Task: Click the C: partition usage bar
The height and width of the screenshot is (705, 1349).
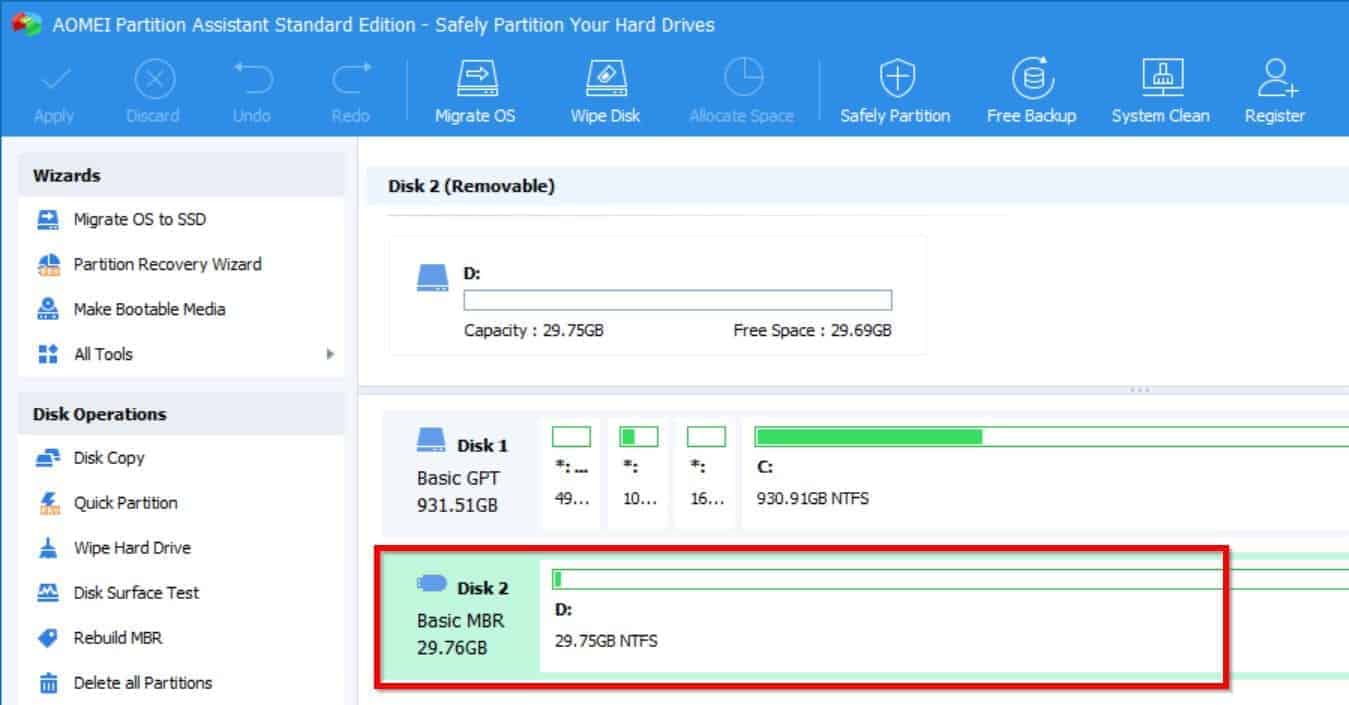Action: (1051, 436)
